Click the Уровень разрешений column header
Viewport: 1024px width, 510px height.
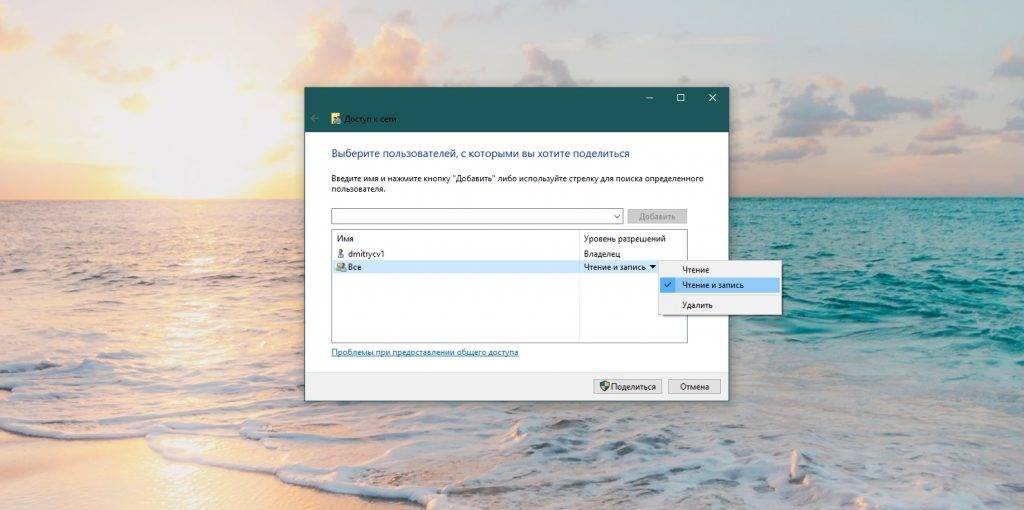632,239
